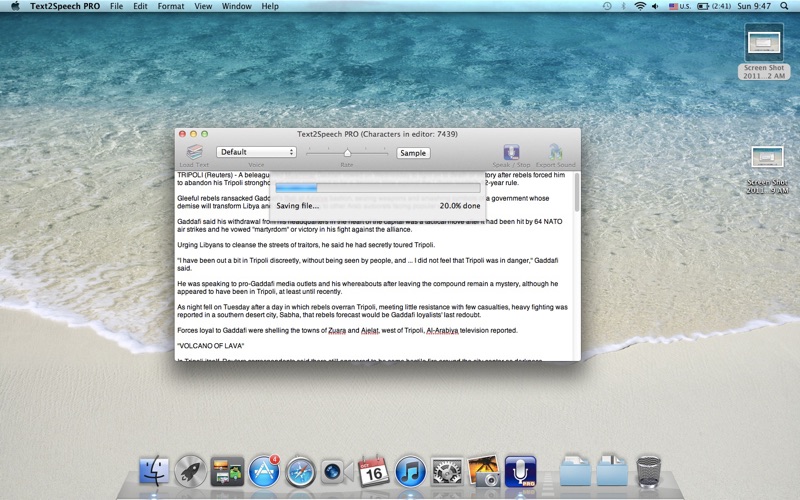The image size is (800, 500).
Task: Open Launchpad rocket icon in Dock
Action: (190, 471)
